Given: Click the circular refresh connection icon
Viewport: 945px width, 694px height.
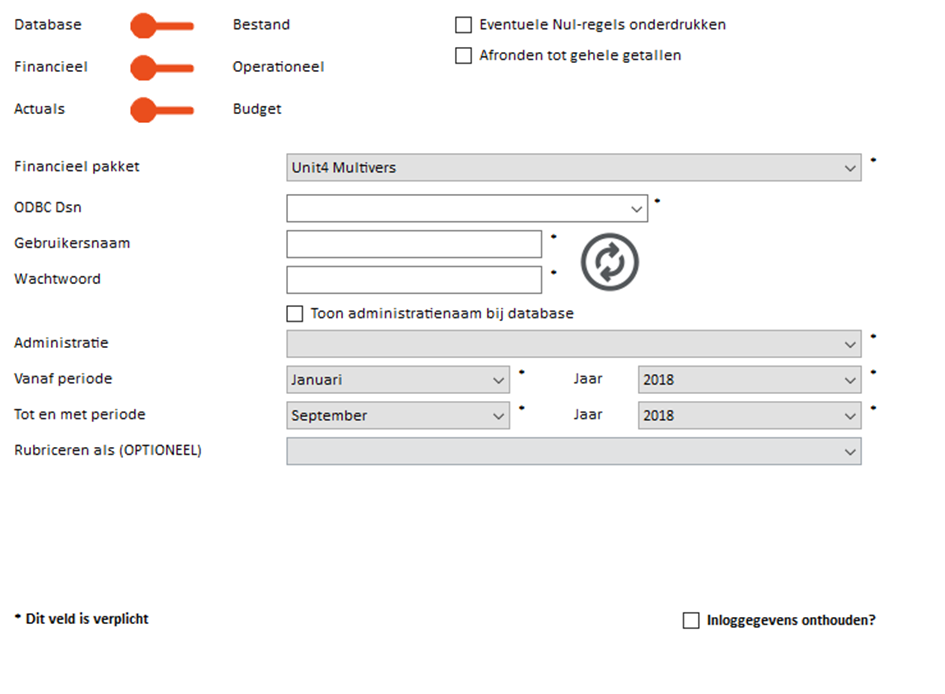Looking at the screenshot, I should (609, 262).
